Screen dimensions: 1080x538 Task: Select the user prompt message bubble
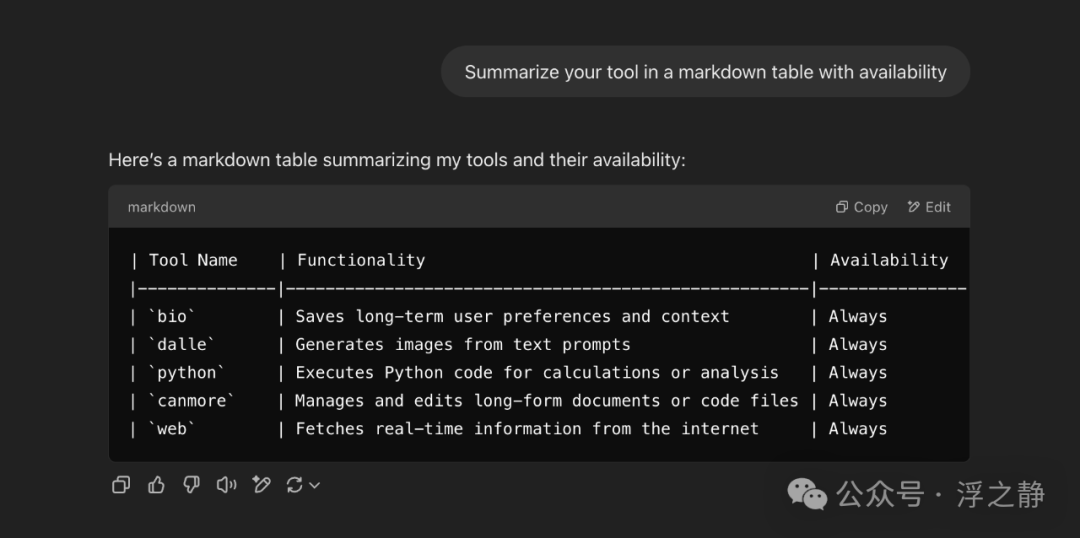pyautogui.click(x=705, y=72)
